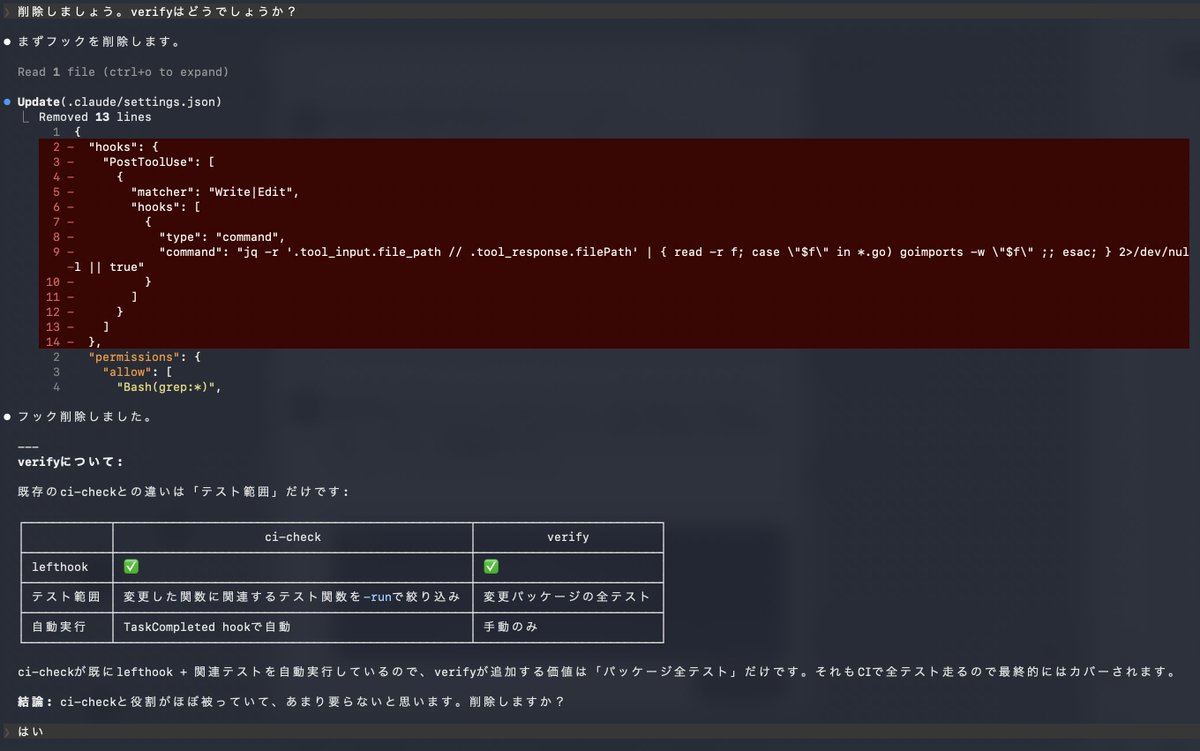
Task: Click the cell '変更した関数に関連するテスト関数を-runで絞り込み'
Action: coord(292,597)
